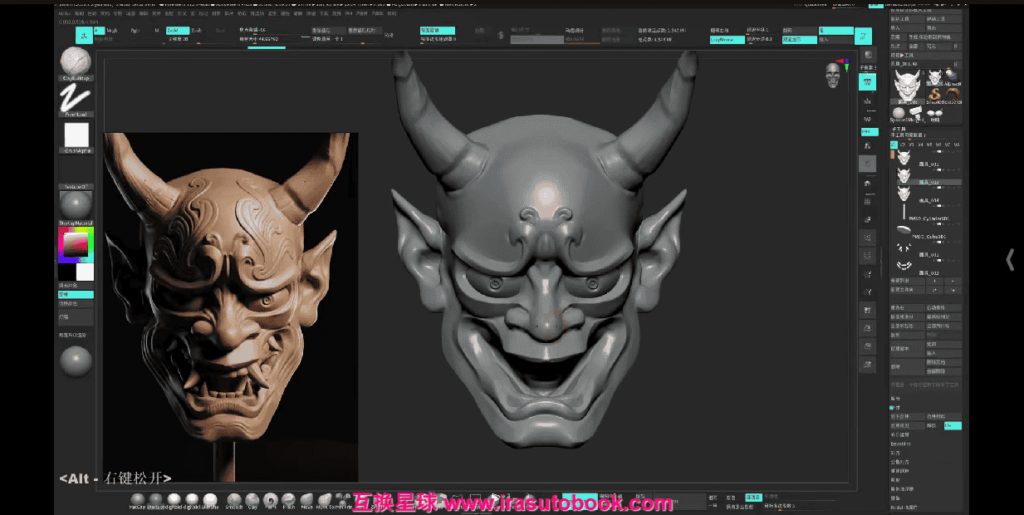
Task: Select the spiral brush icon in bottom shelf
Action: click(x=270, y=501)
